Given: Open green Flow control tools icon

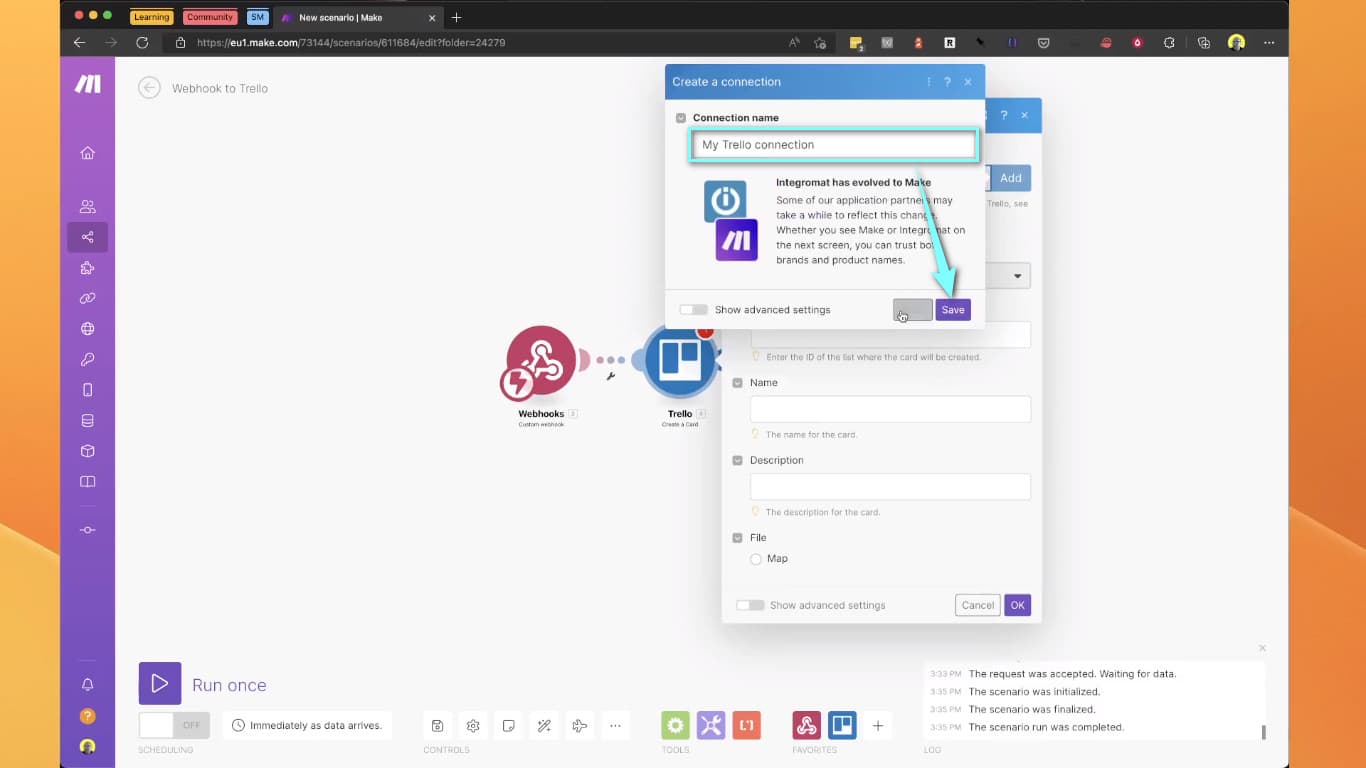Looking at the screenshot, I should [675, 726].
